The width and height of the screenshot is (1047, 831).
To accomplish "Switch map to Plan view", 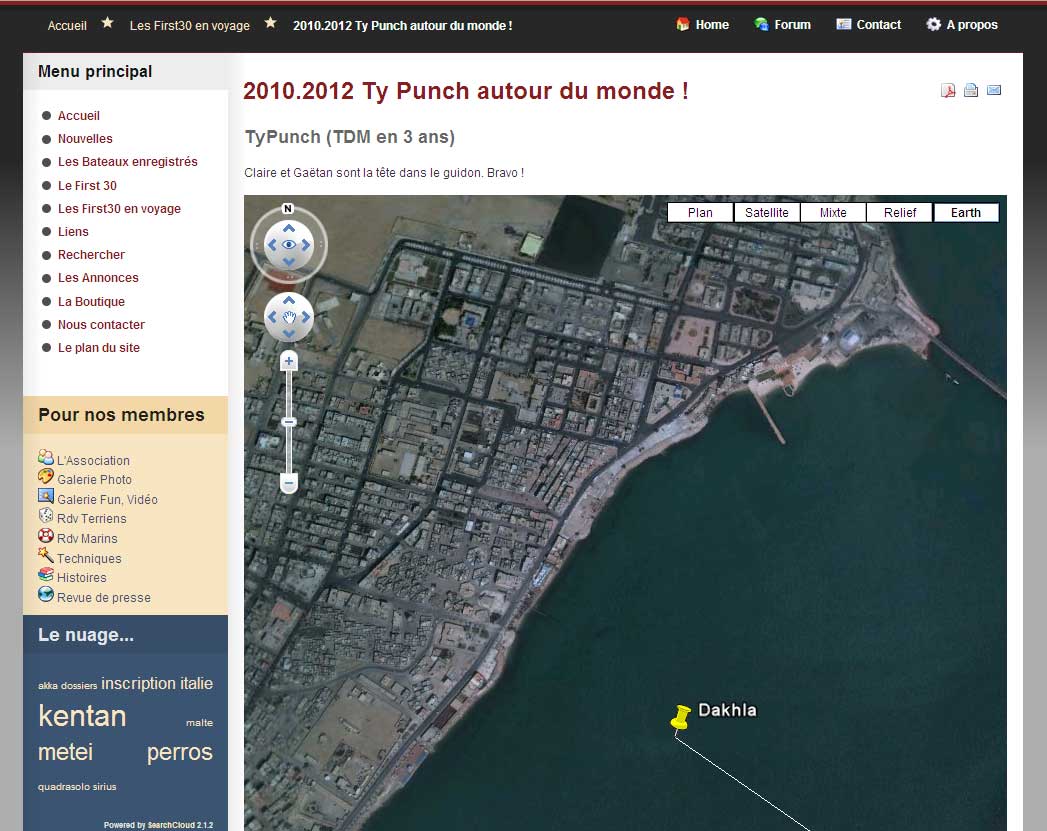I will [700, 212].
